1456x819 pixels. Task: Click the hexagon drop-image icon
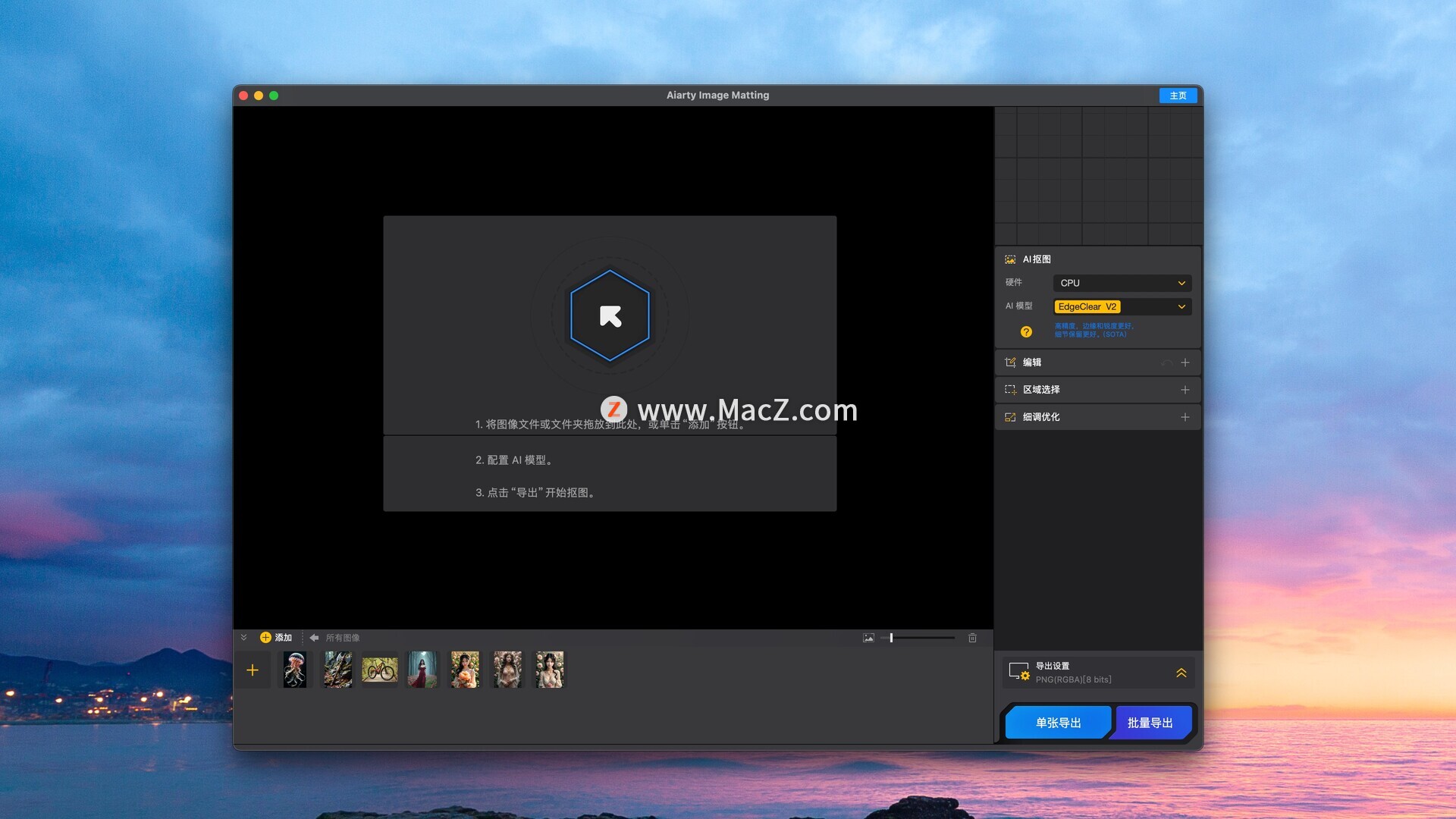tap(610, 315)
